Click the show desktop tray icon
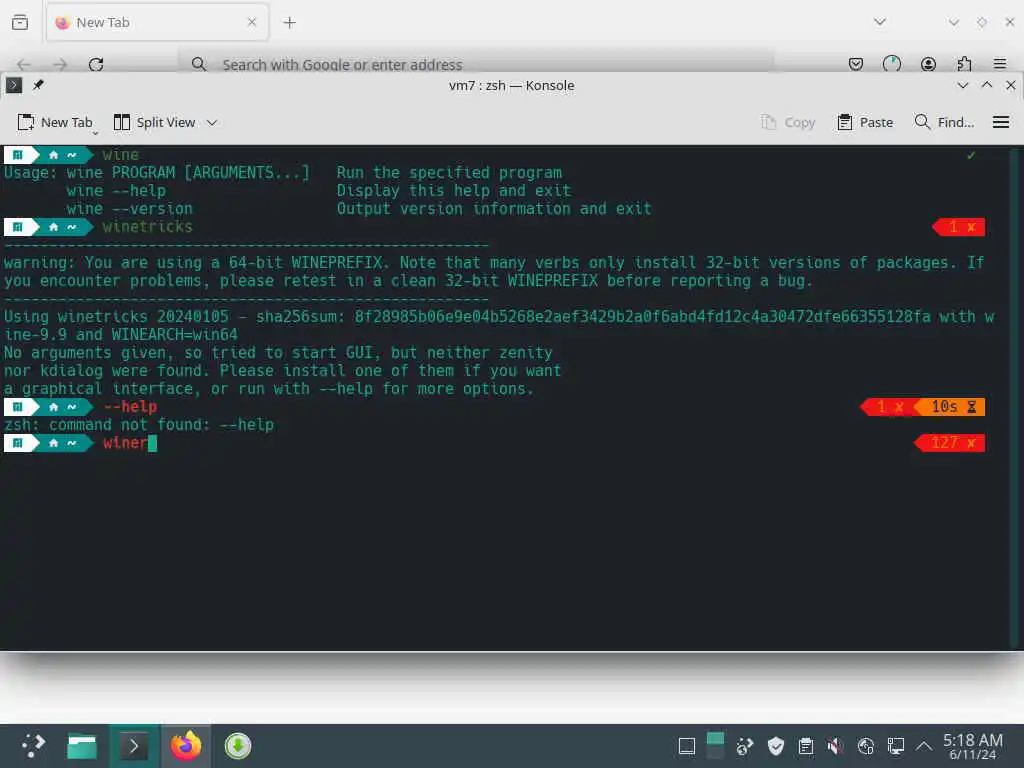Screen dimensions: 1024x768 click(686, 746)
